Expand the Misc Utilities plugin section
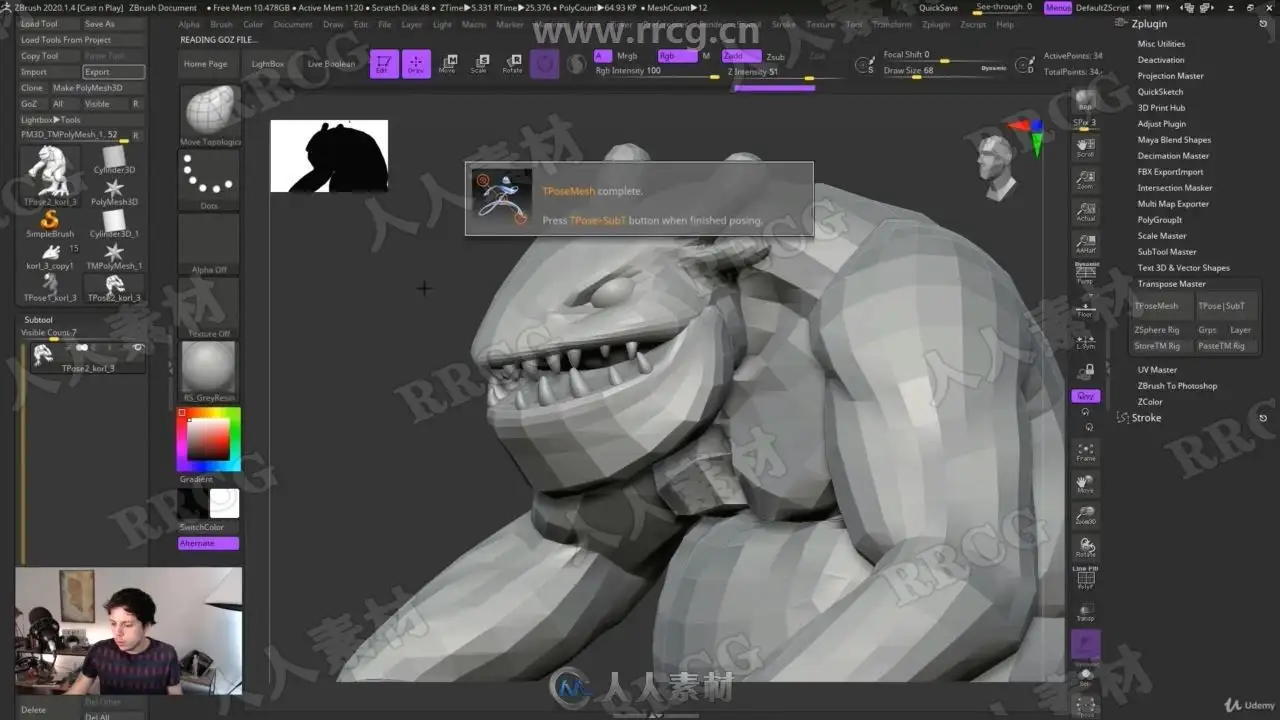Image resolution: width=1280 pixels, height=720 pixels. (x=1161, y=44)
